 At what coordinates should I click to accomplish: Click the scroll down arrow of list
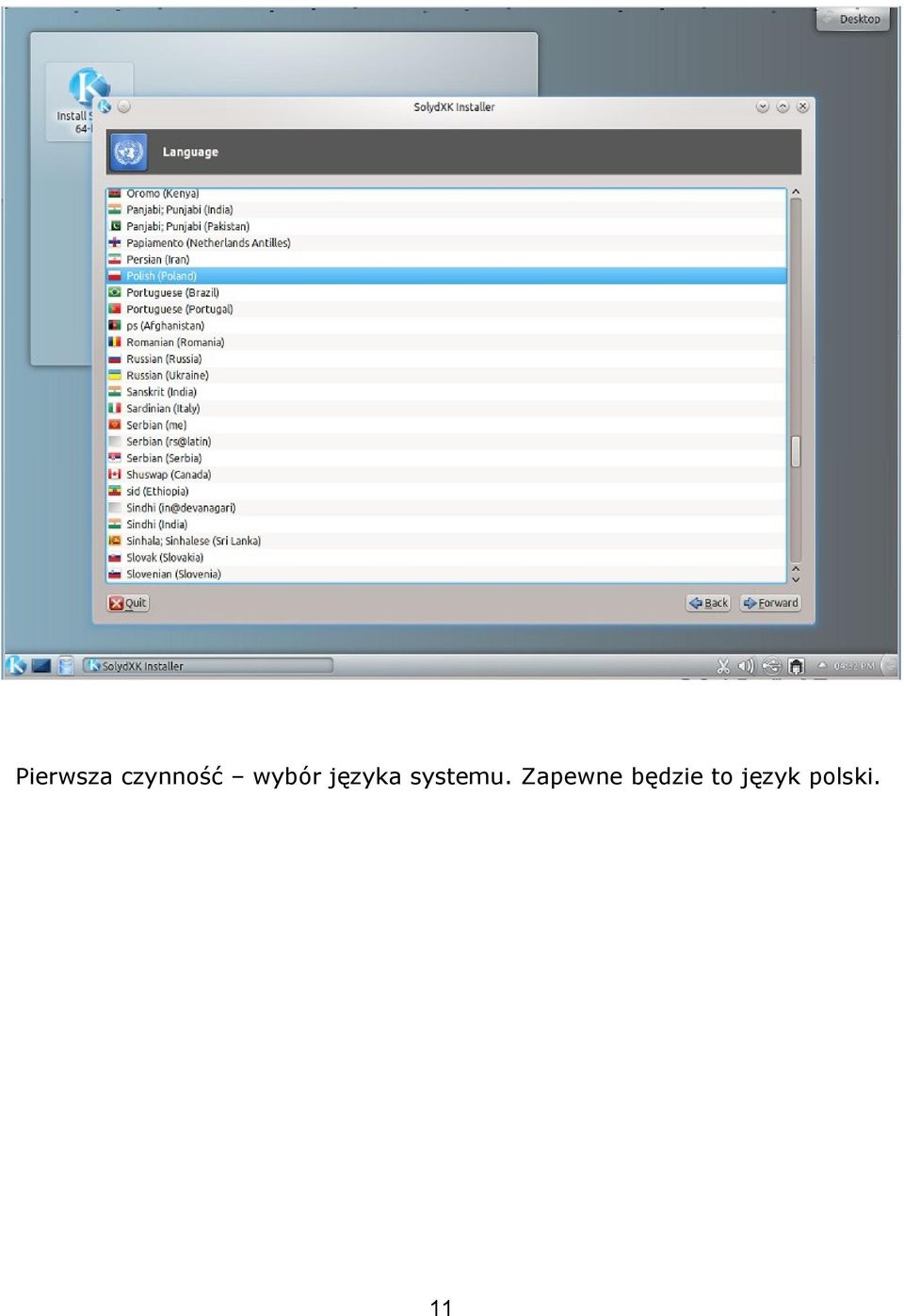(x=796, y=578)
